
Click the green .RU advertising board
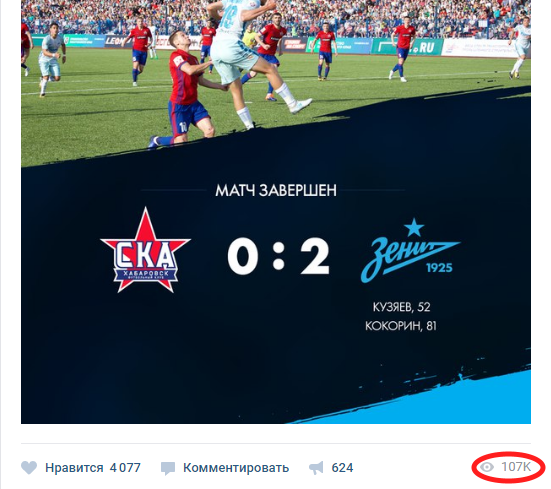407,47
